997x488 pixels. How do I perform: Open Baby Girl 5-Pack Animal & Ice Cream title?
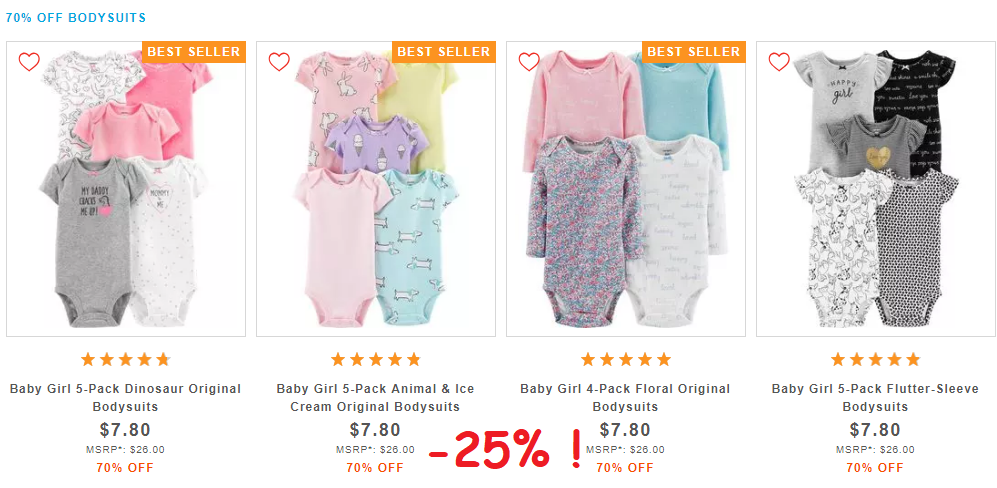point(375,397)
